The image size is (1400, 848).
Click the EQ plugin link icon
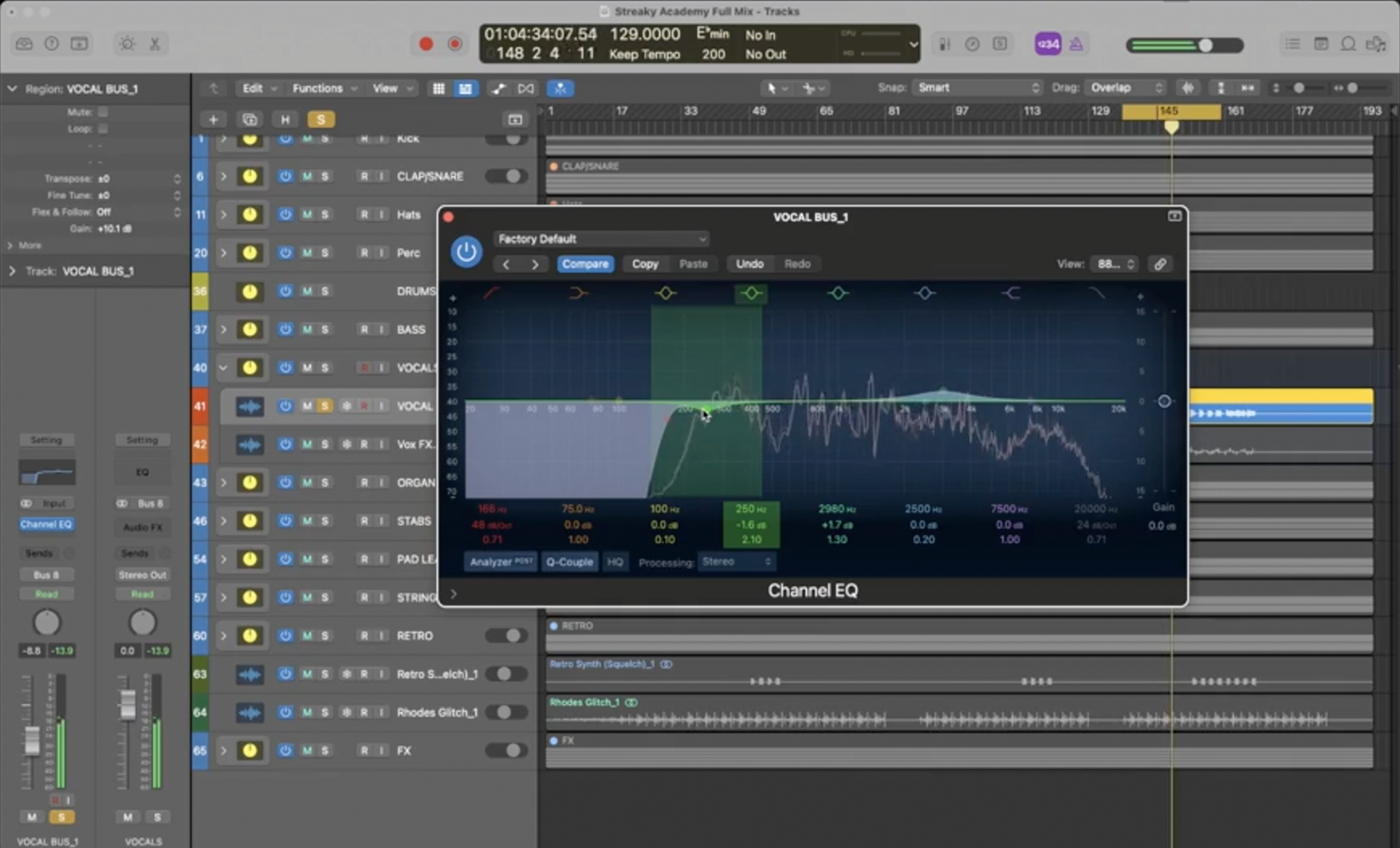point(1160,264)
